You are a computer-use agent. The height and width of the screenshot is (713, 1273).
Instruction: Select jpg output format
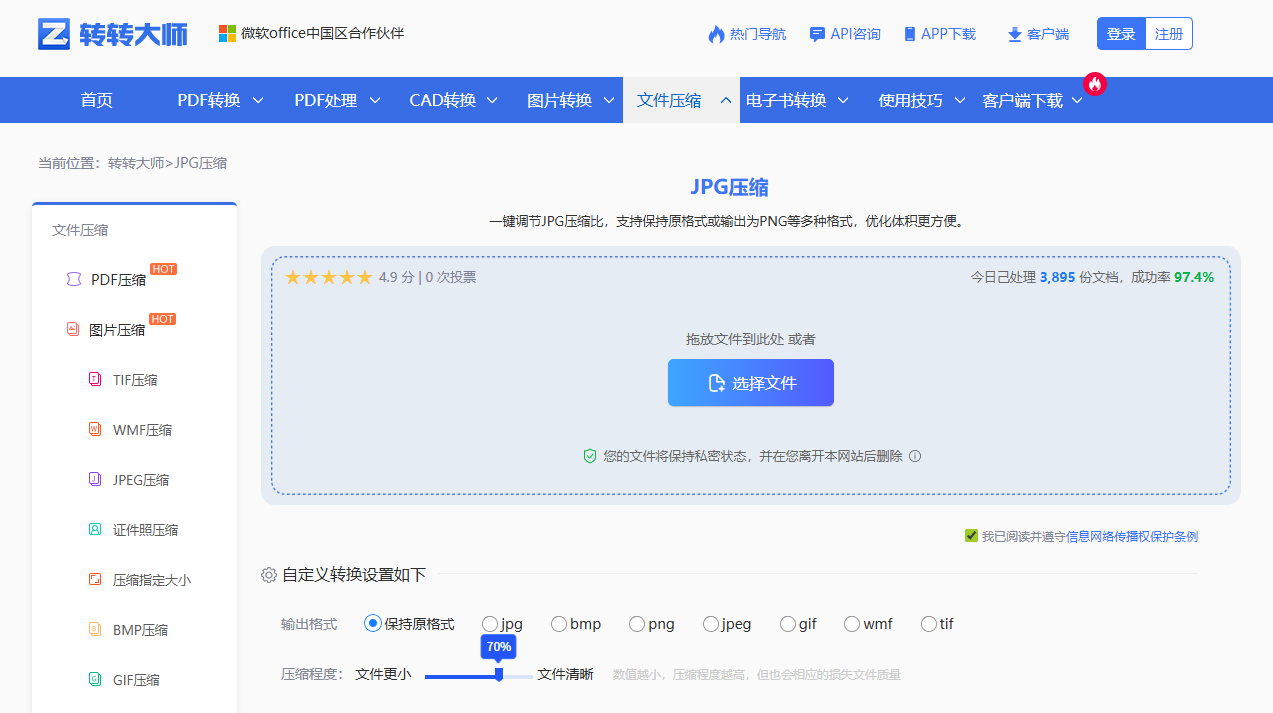click(x=490, y=624)
